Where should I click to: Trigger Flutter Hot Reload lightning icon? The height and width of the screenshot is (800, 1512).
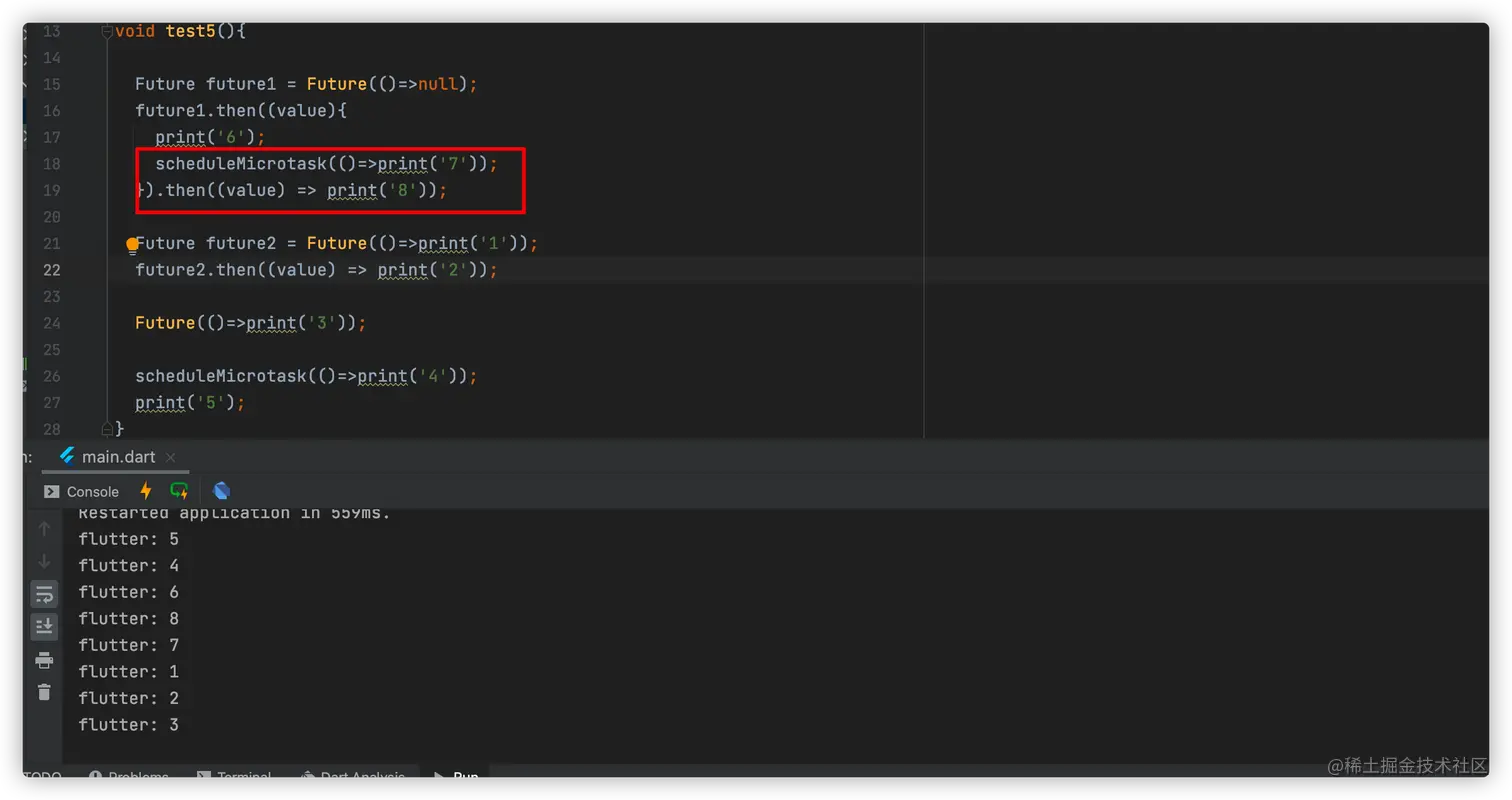146,491
